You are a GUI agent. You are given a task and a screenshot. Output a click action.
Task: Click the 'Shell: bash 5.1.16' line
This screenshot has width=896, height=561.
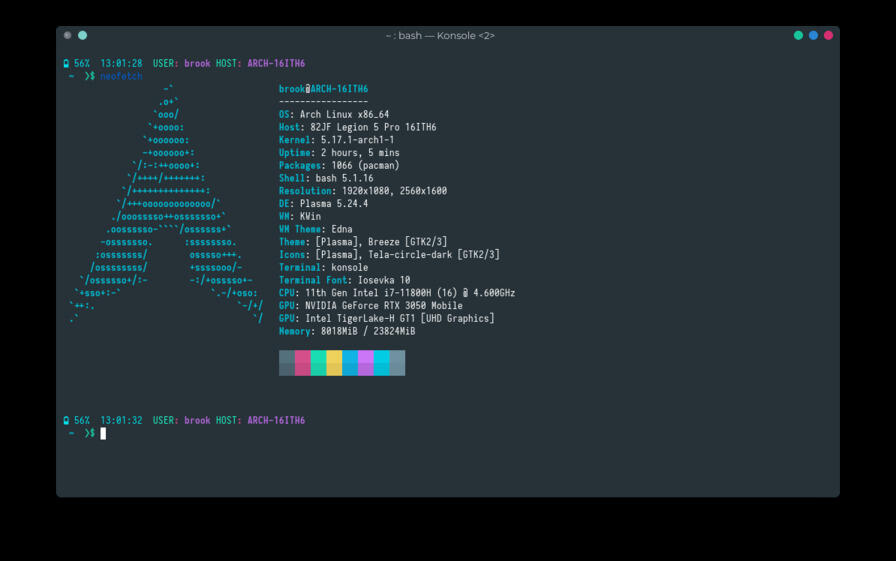pyautogui.click(x=326, y=178)
